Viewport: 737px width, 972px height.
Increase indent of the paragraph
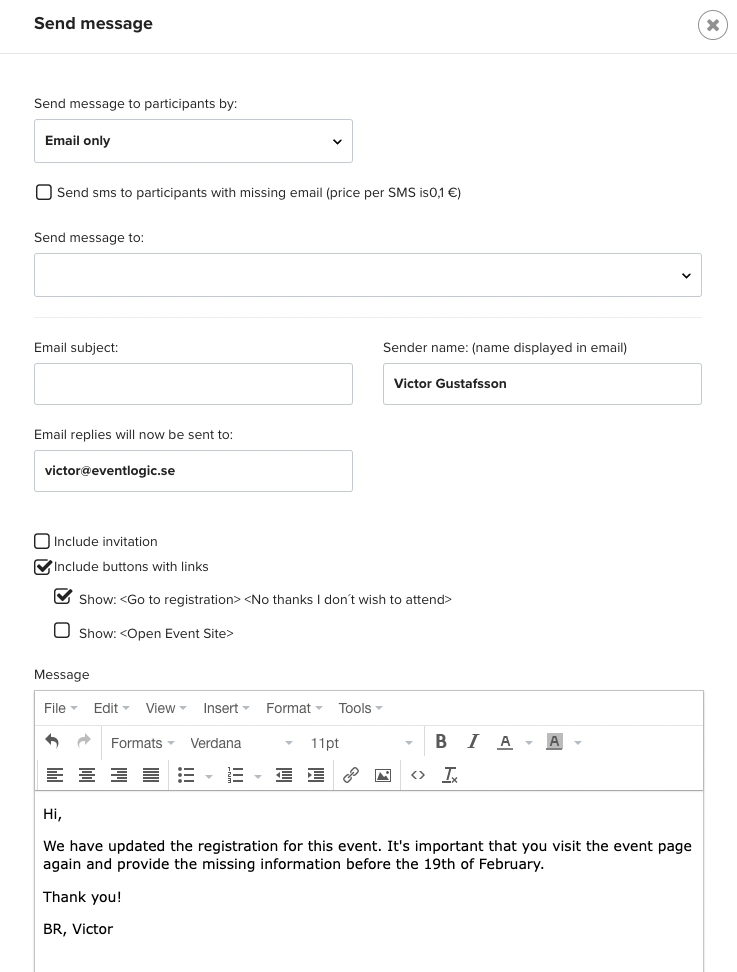click(316, 775)
